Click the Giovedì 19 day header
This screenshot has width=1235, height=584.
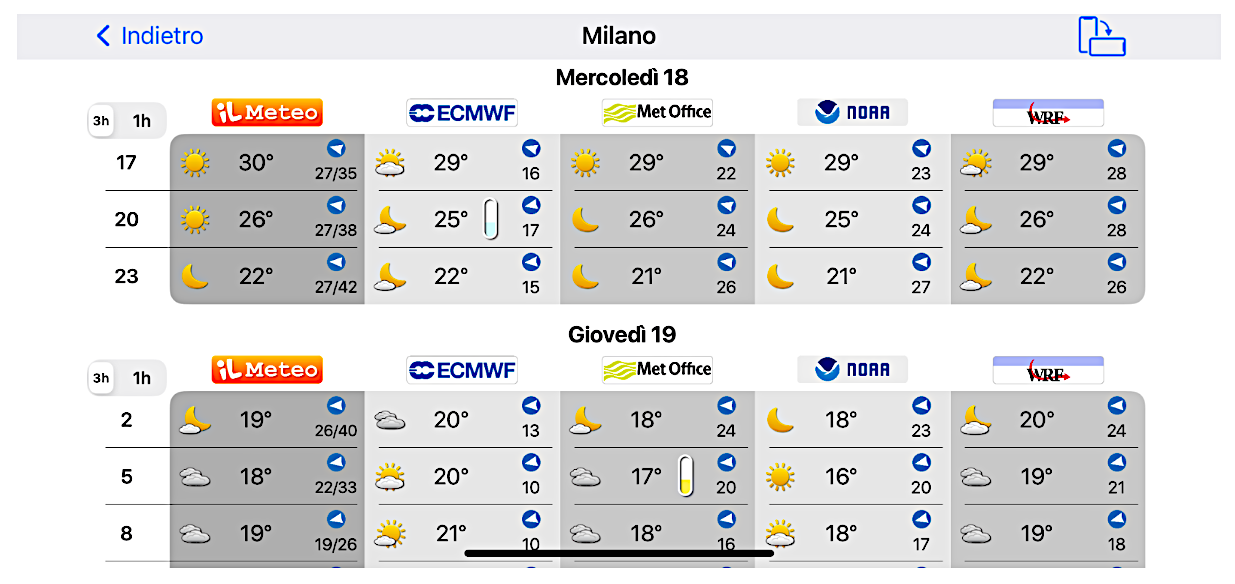[622, 335]
